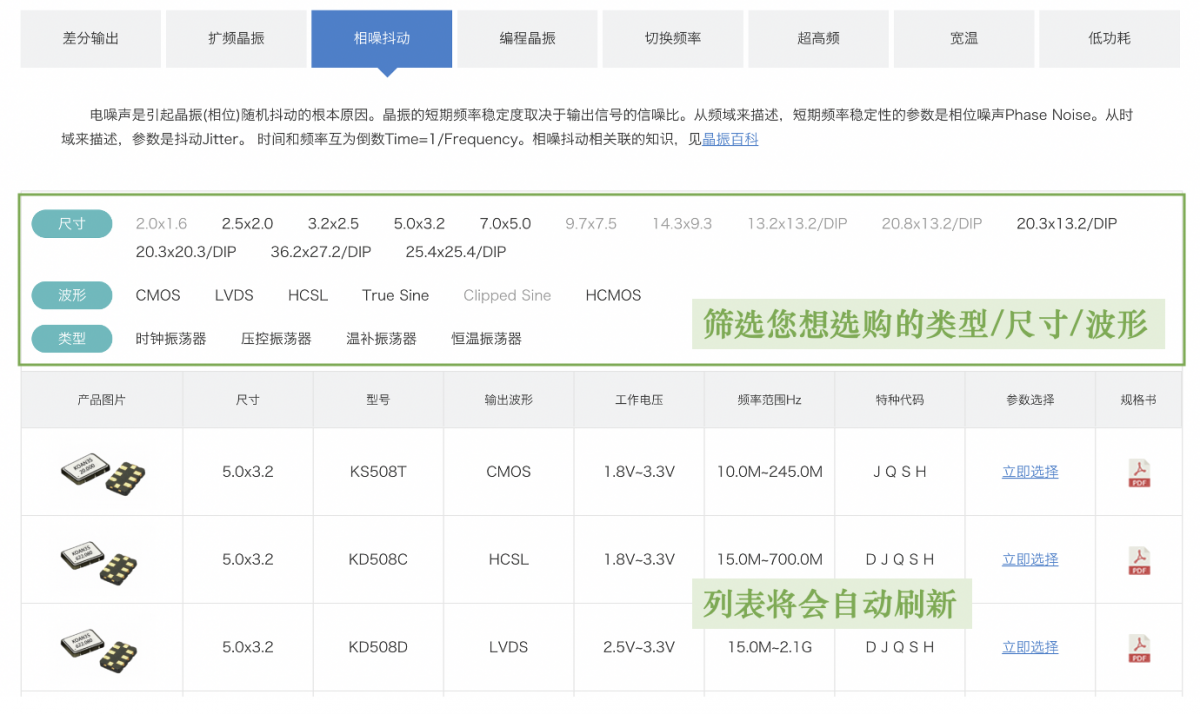Filter by 压控振荡器 type
Screen dimensions: 1200x714
point(276,339)
